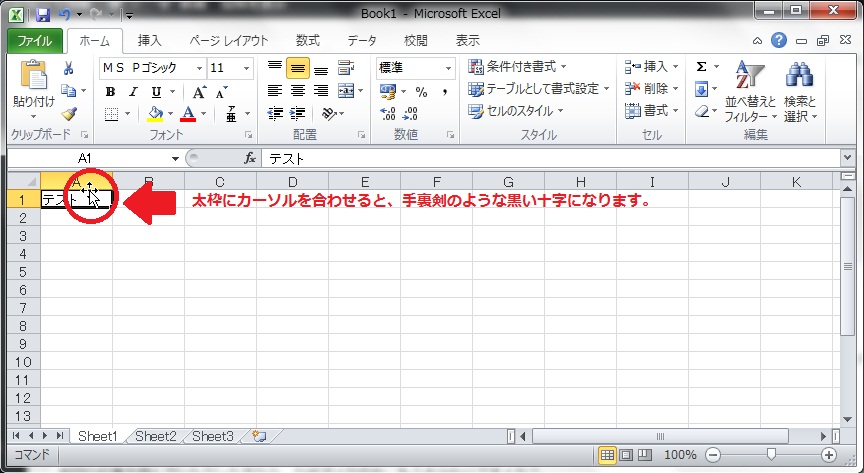Open the font size dropdown showing 11

246,68
